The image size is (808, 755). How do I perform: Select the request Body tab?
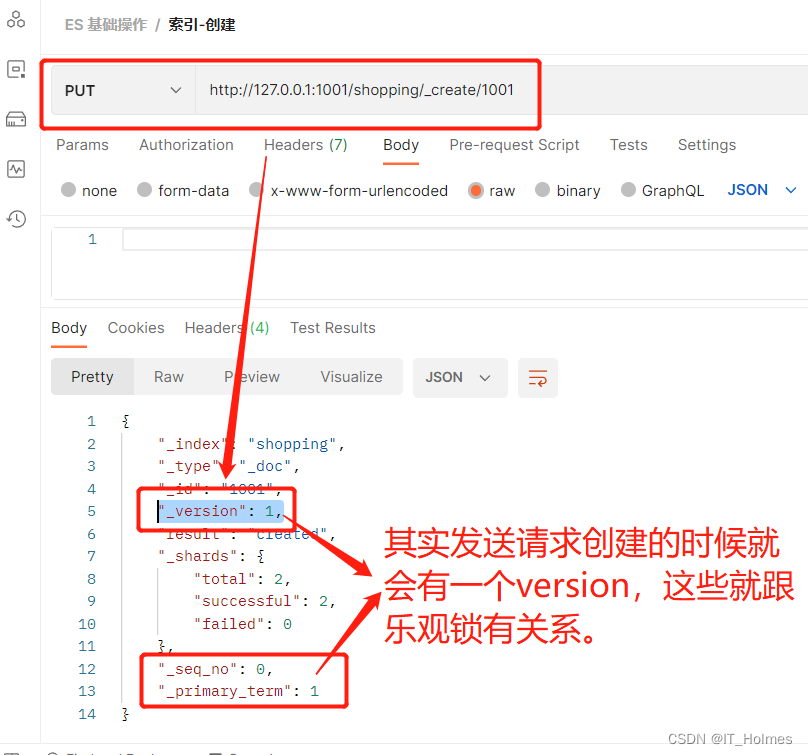(401, 145)
